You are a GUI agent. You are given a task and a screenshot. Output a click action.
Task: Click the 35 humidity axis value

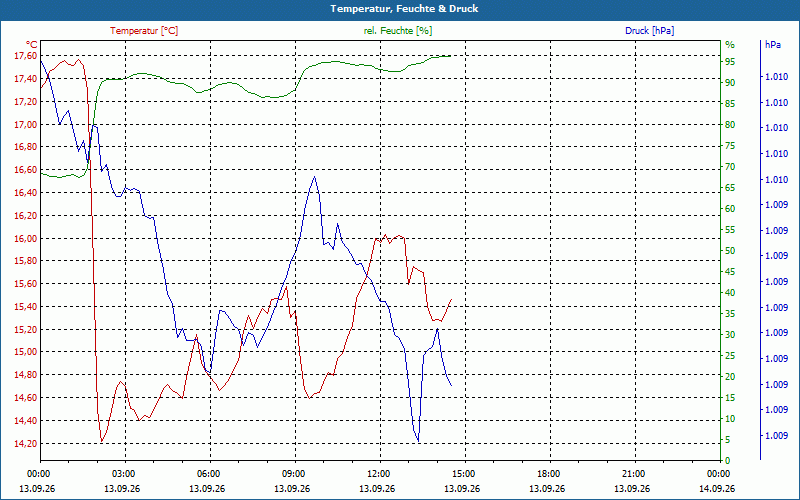pyautogui.click(x=730, y=314)
